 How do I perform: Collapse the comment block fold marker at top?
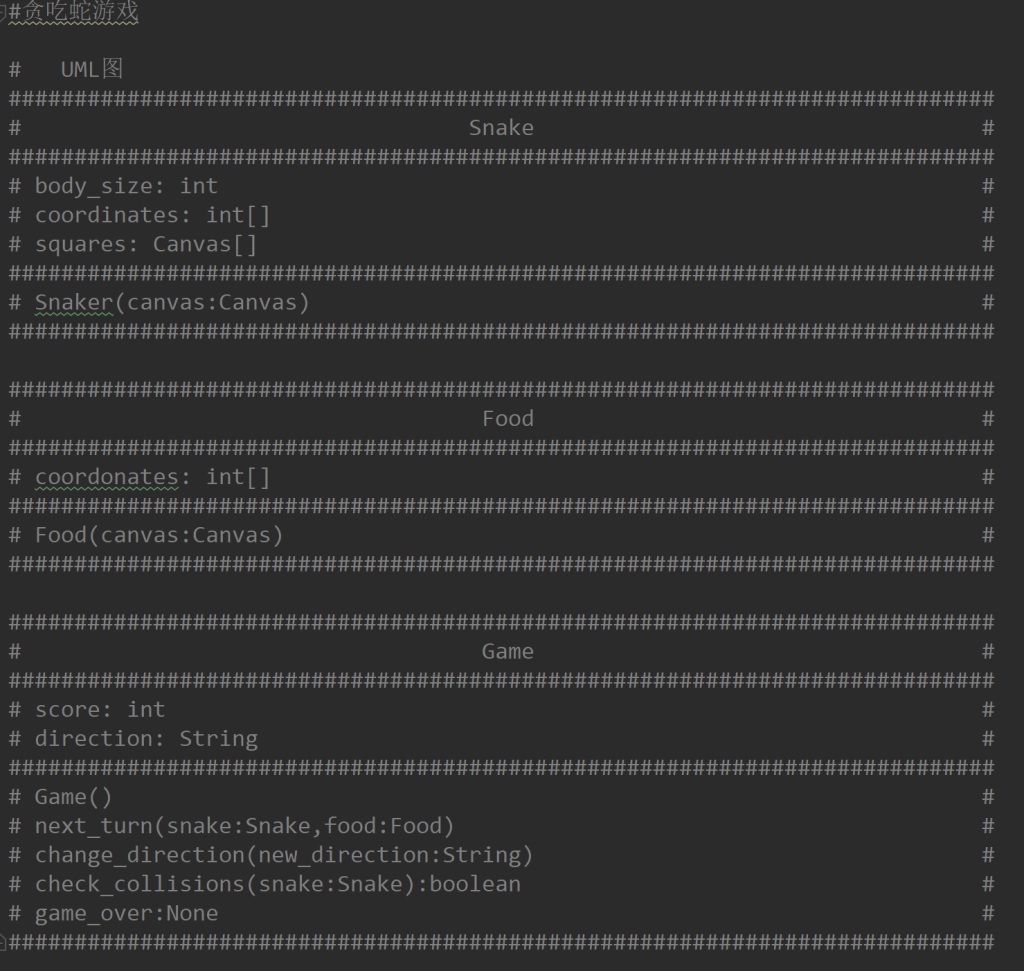(3, 12)
